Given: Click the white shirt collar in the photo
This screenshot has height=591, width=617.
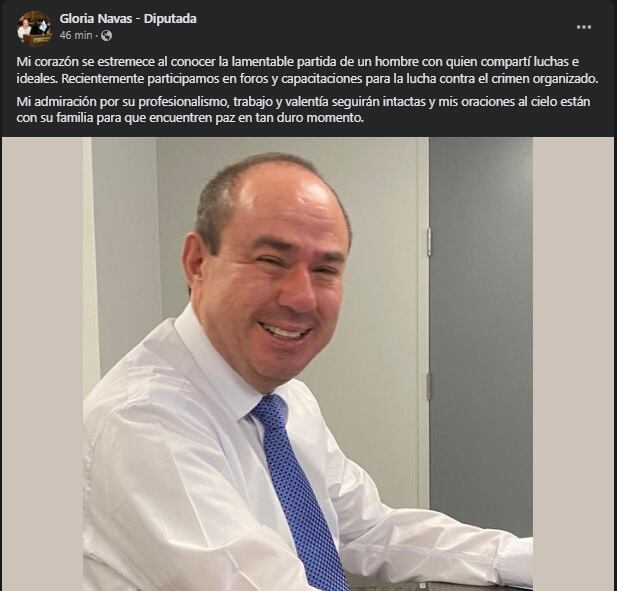Looking at the screenshot, I should point(220,366).
